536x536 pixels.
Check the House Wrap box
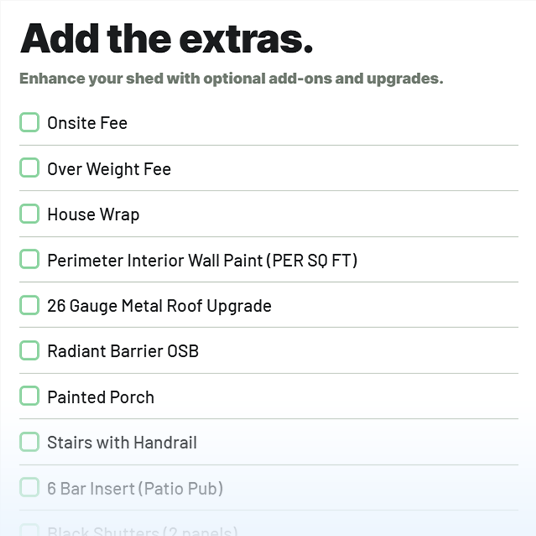29,214
